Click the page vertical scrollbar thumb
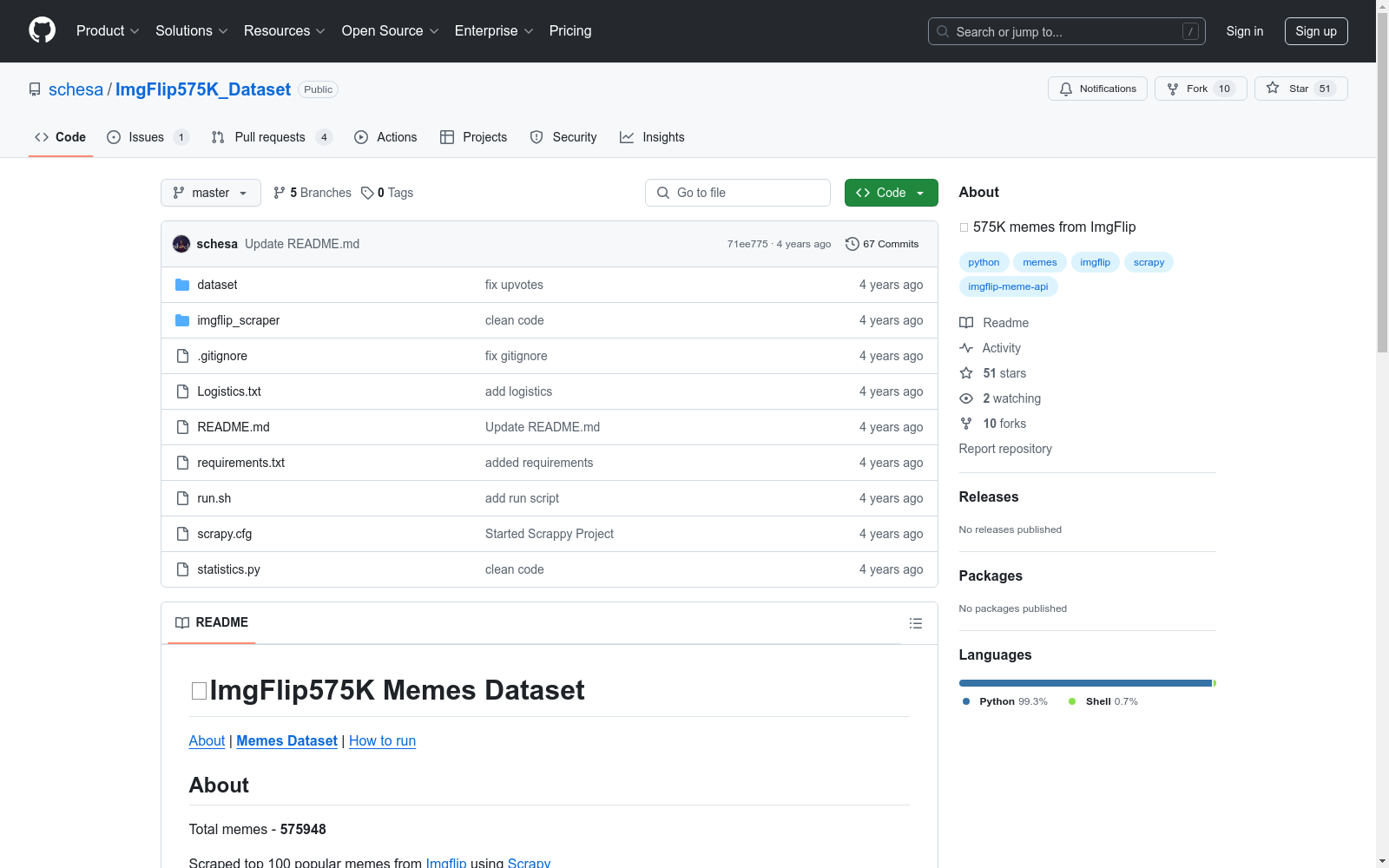The image size is (1389, 868). coord(1383,182)
